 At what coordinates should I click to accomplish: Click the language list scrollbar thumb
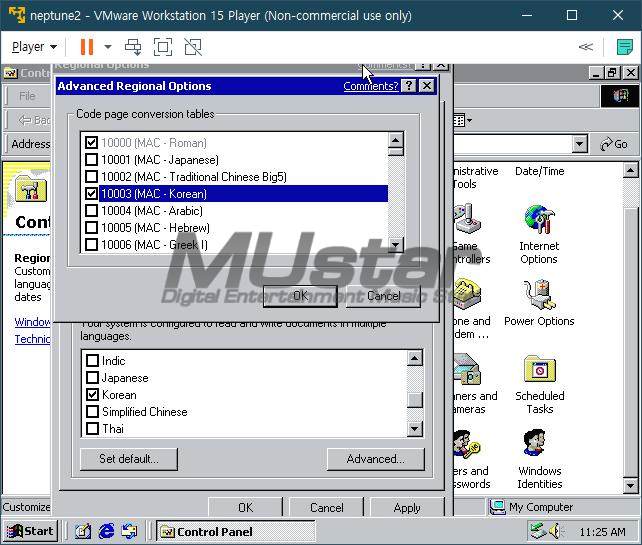415,400
